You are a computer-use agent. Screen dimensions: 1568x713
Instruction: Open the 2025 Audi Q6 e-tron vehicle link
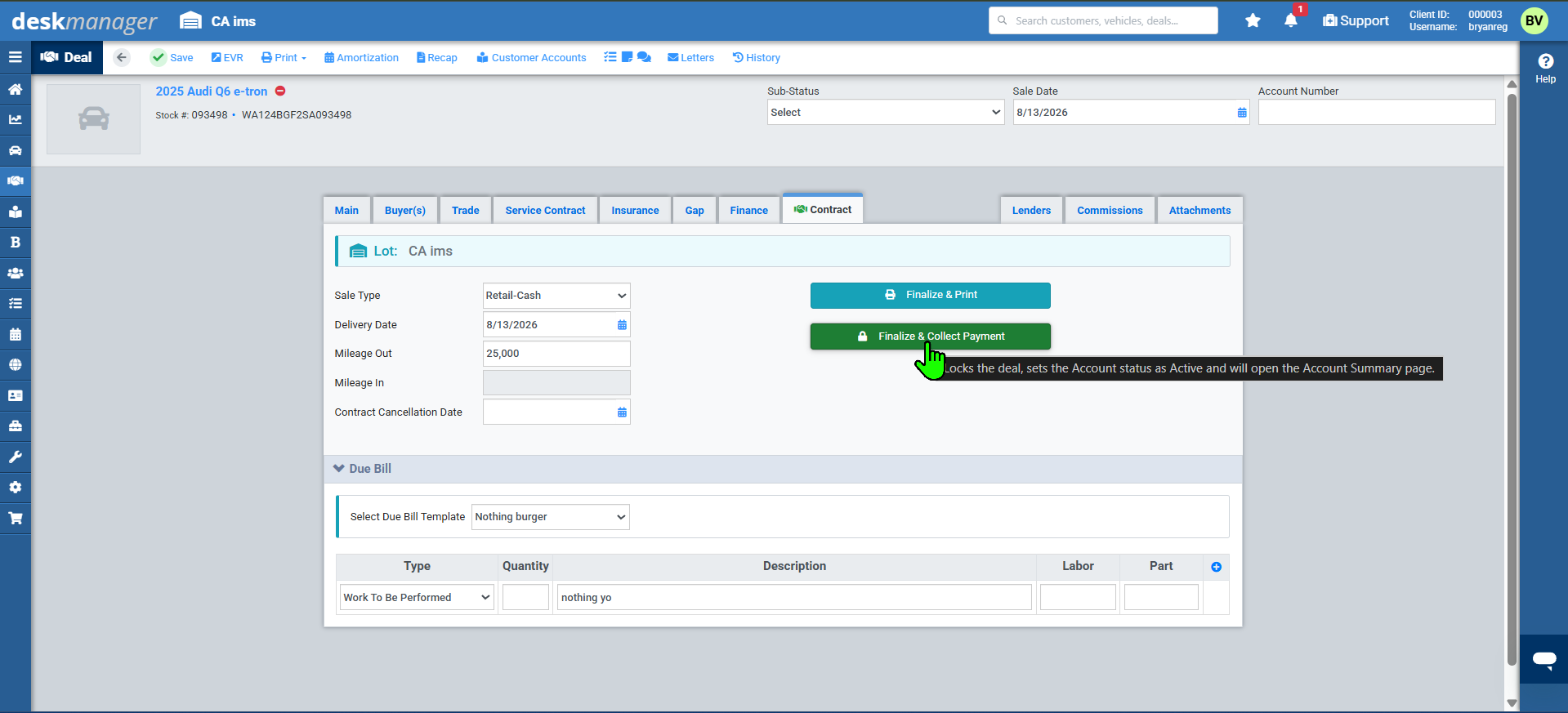point(212,91)
